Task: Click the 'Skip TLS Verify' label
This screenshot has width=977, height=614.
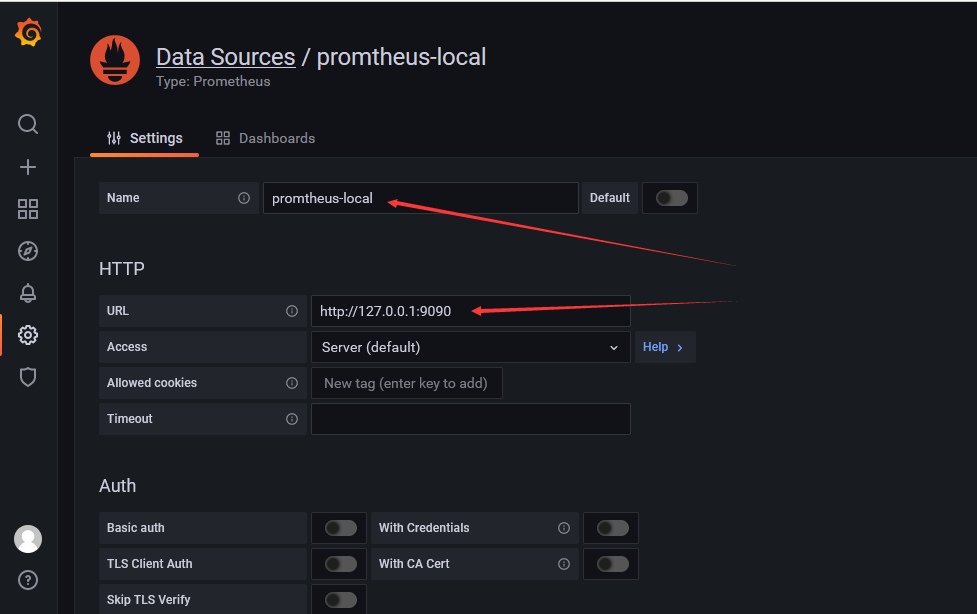Action: pos(148,600)
